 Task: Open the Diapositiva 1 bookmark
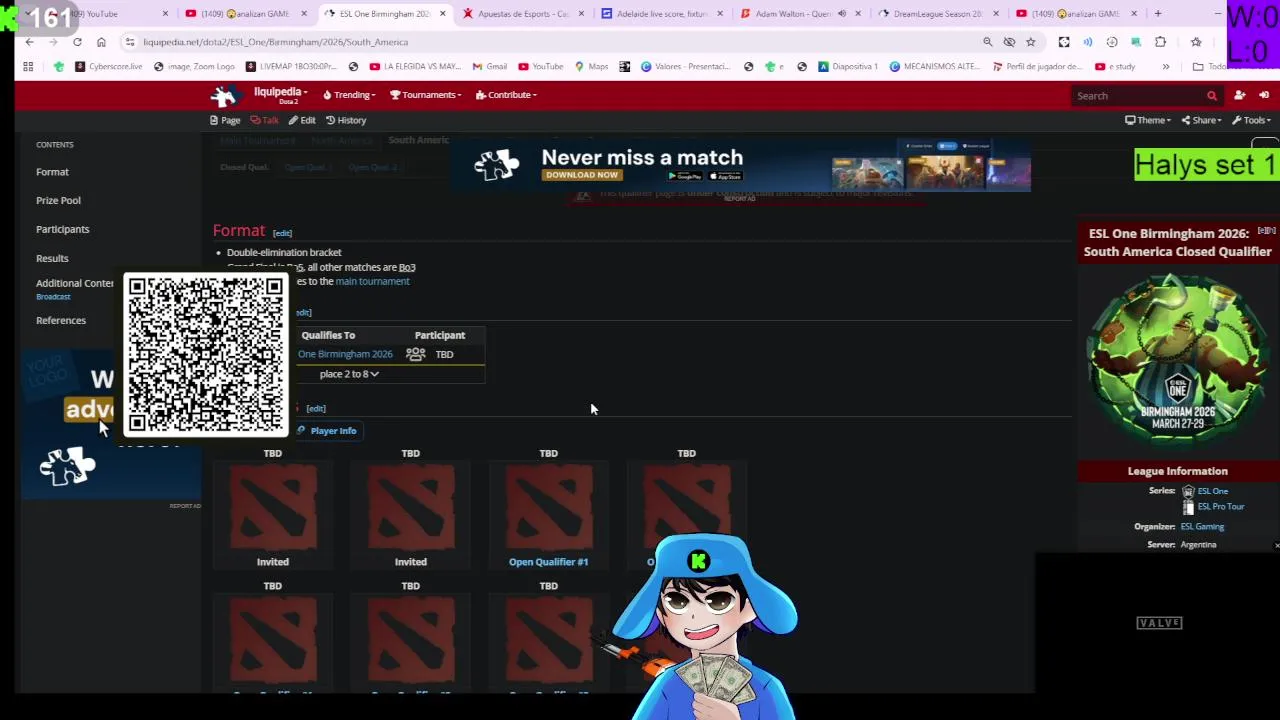pyautogui.click(x=847, y=67)
